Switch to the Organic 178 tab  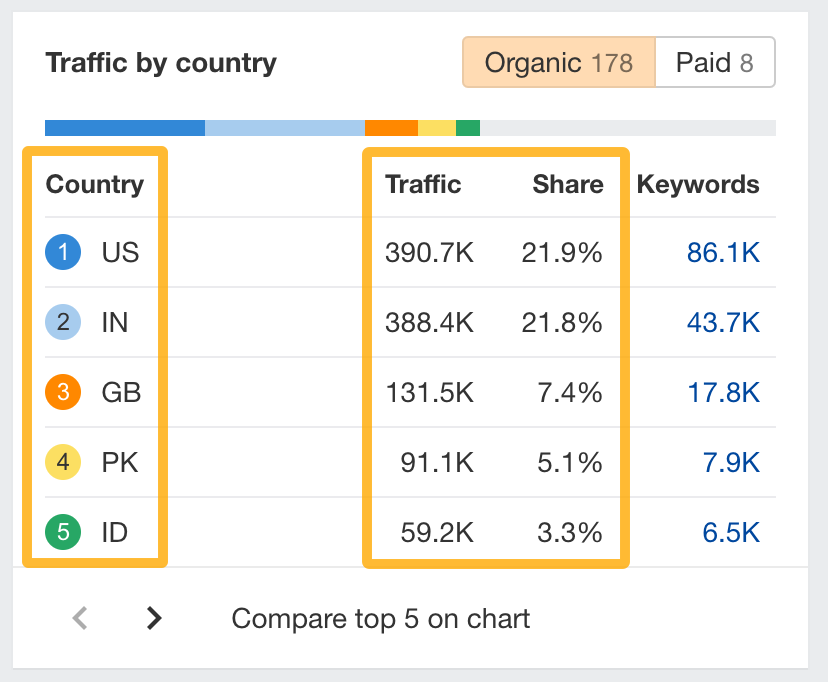[559, 62]
